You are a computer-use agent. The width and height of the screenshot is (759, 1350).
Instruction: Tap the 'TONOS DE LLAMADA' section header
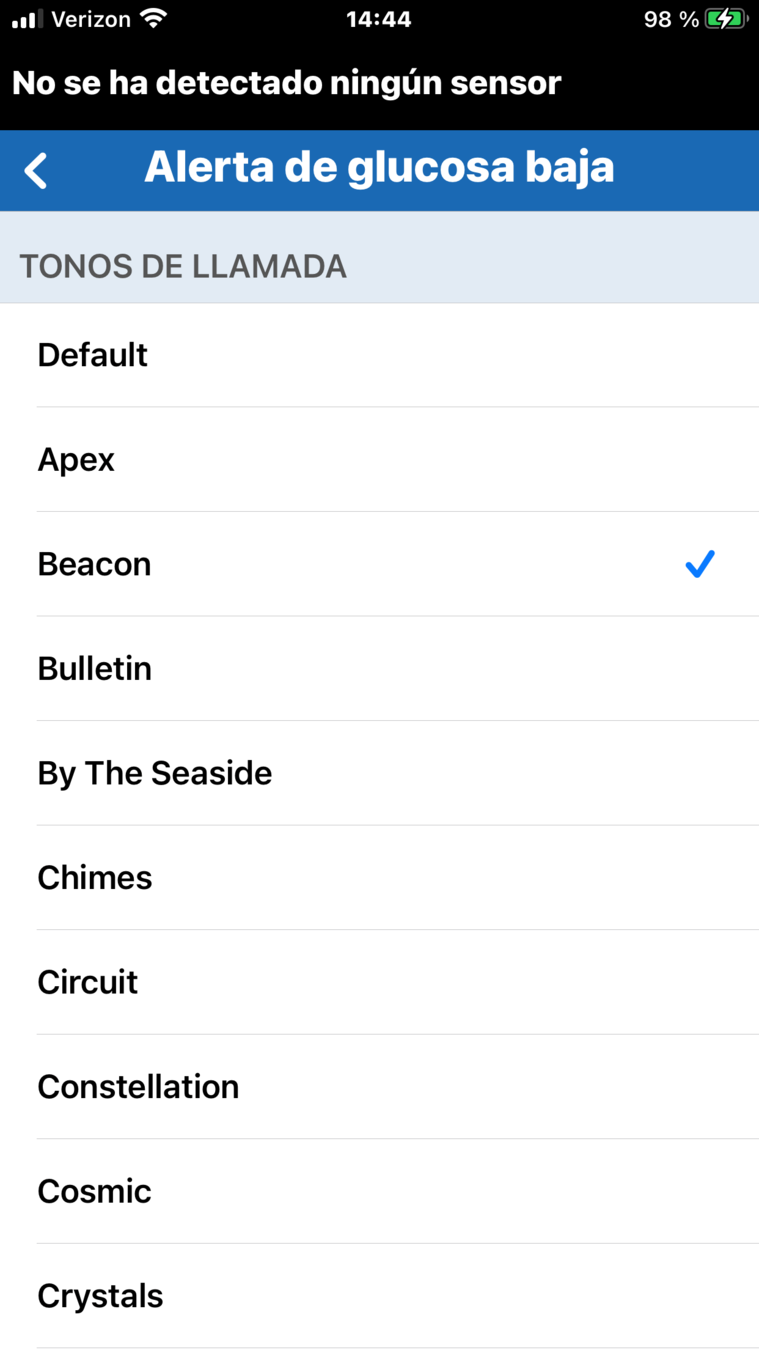click(x=183, y=266)
